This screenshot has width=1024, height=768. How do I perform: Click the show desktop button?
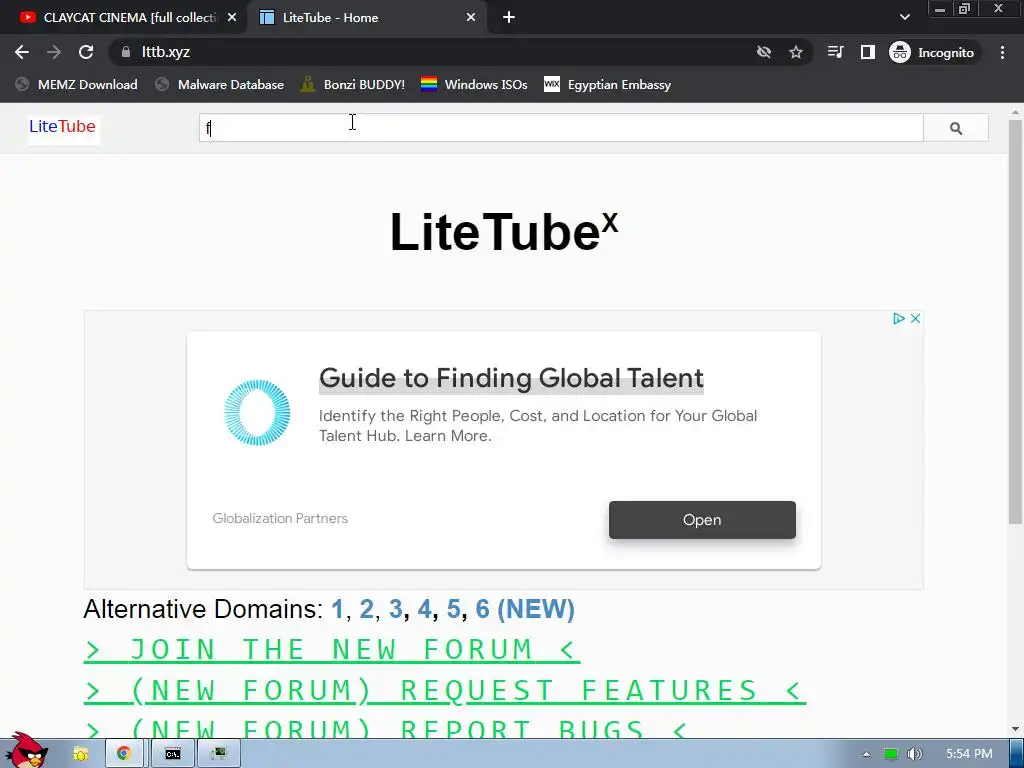1016,754
